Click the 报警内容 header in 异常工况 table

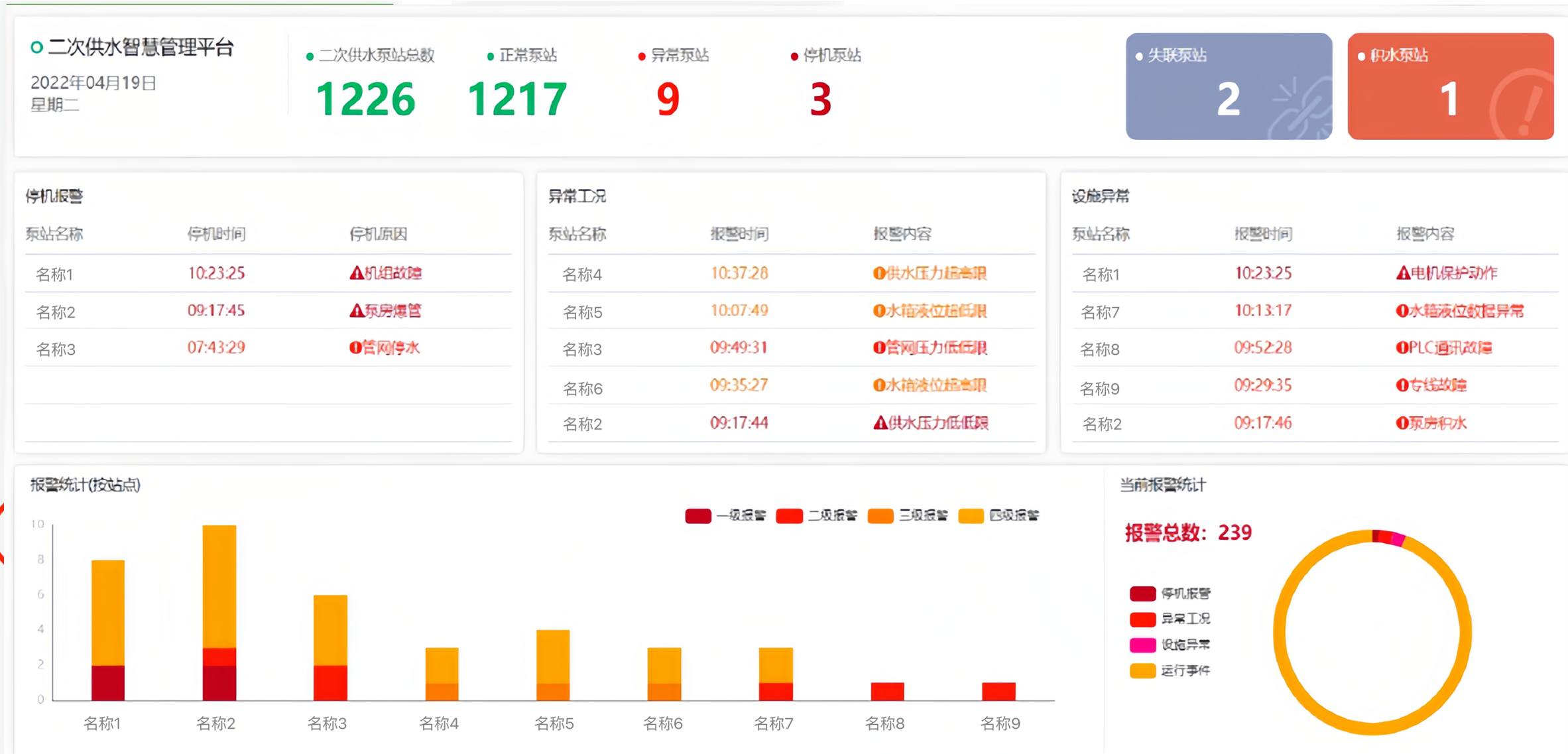902,234
